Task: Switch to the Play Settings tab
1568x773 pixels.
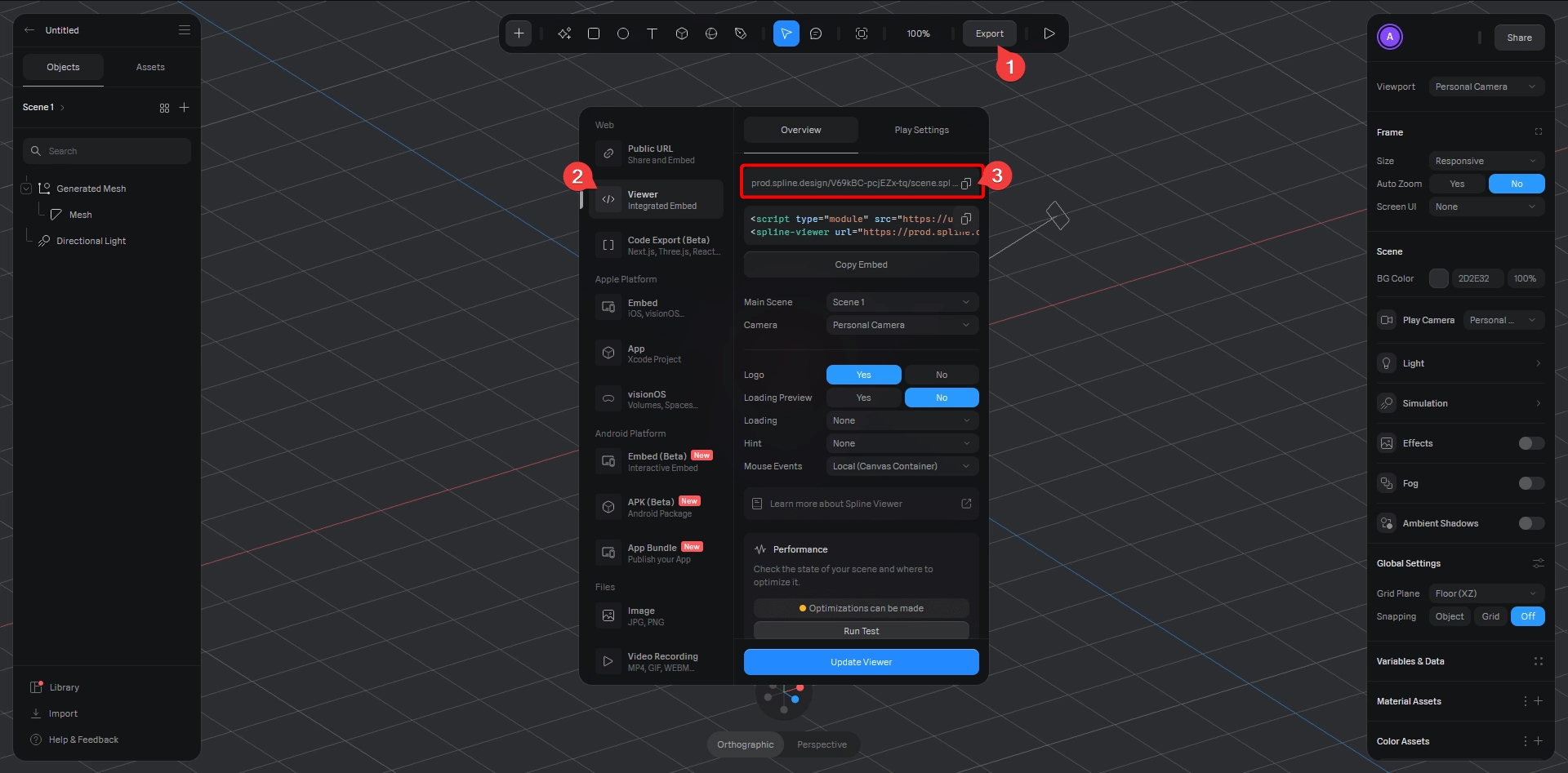Action: (x=921, y=130)
